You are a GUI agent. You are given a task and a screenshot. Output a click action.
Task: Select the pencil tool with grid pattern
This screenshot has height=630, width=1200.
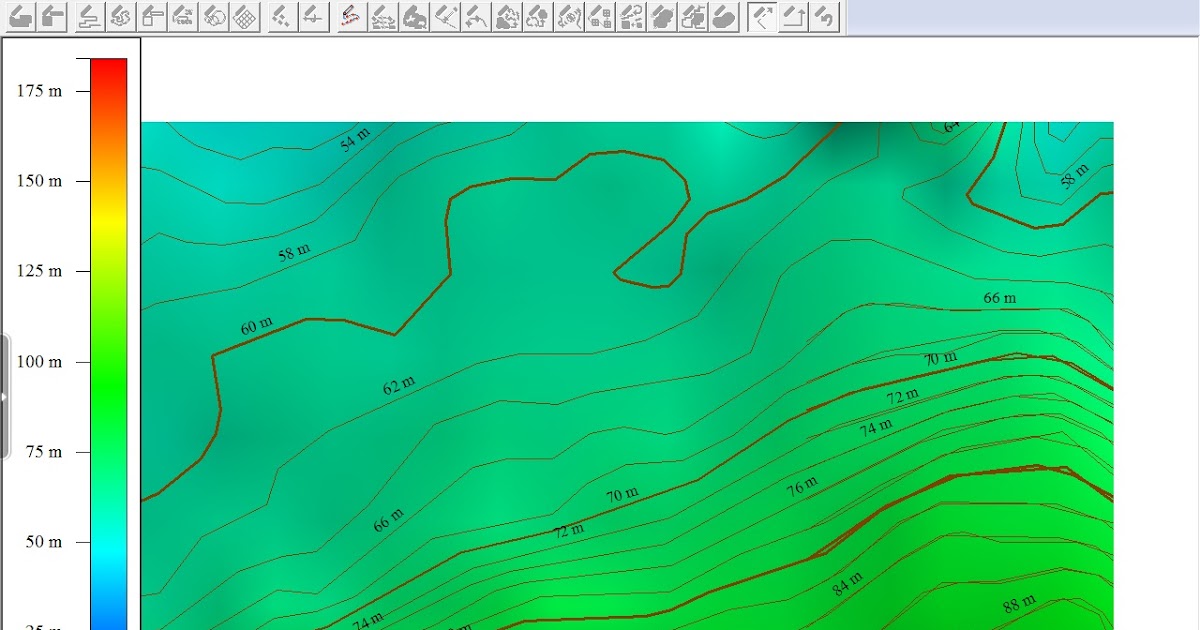[244, 16]
